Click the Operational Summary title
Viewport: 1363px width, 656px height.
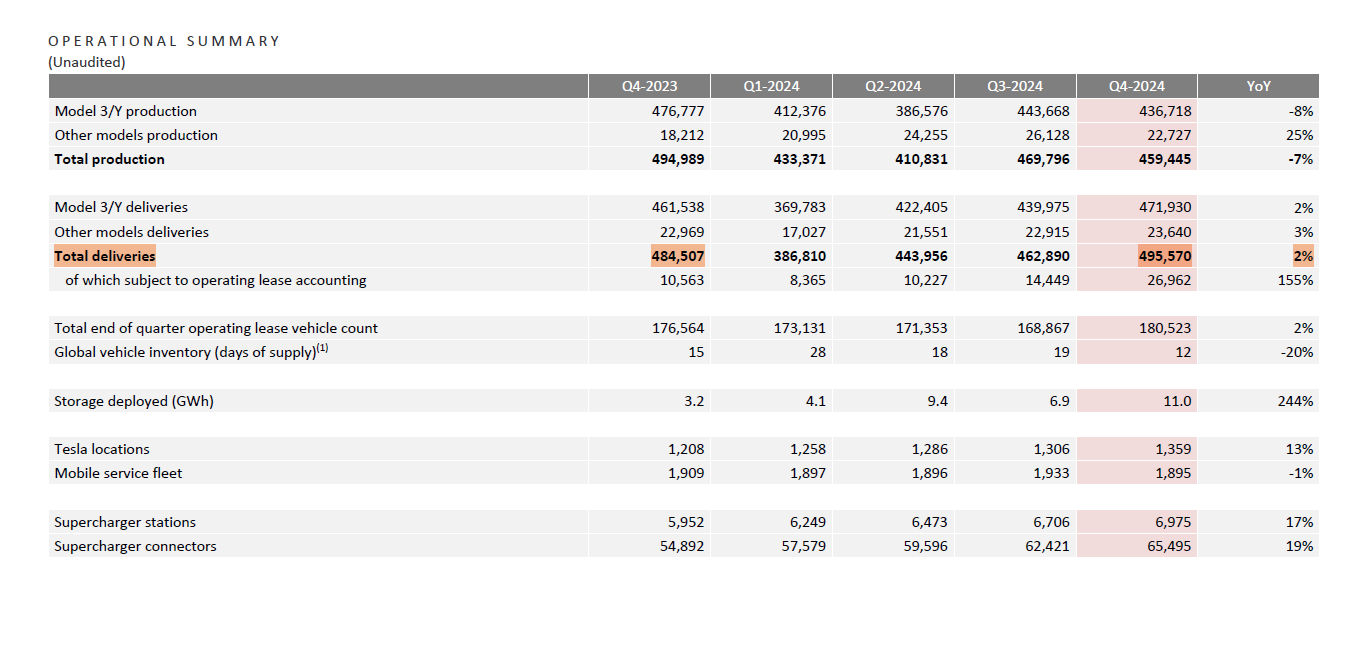[164, 41]
